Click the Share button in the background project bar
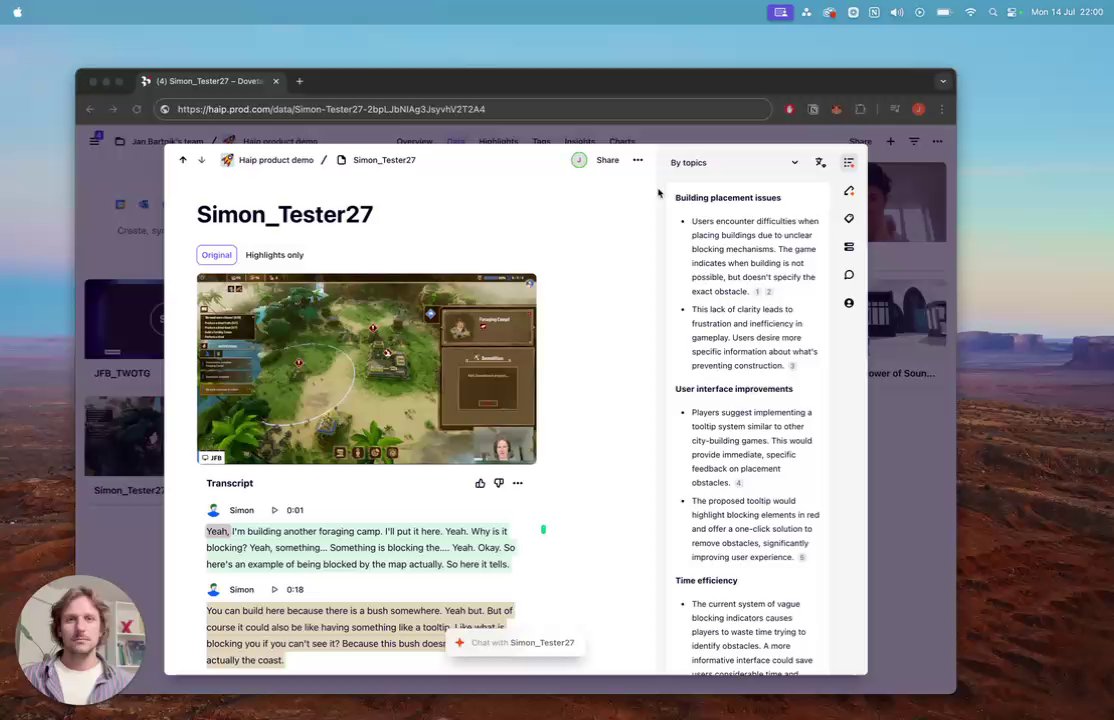Viewport: 1114px width, 720px height. tap(860, 141)
